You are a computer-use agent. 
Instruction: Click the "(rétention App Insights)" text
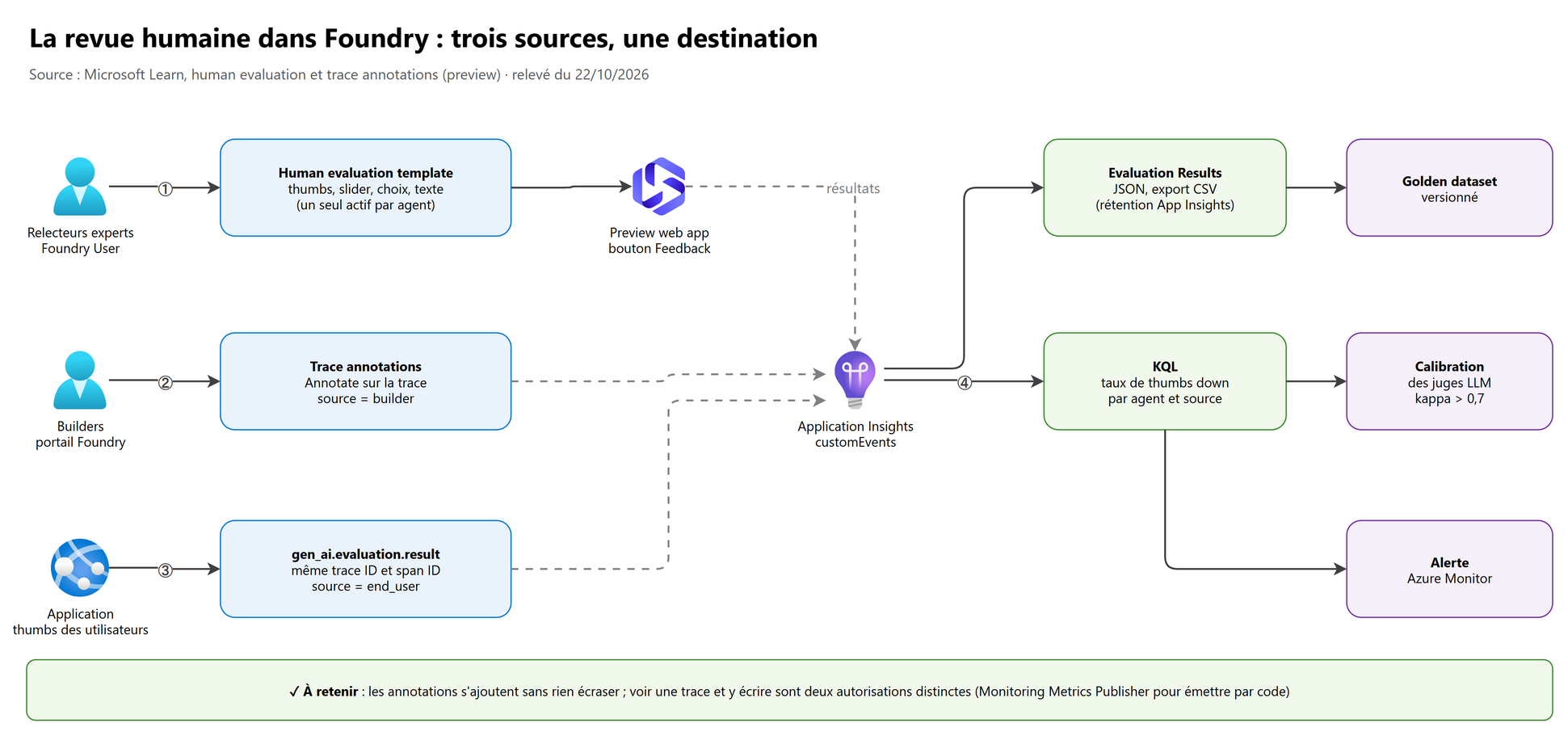(x=1165, y=204)
